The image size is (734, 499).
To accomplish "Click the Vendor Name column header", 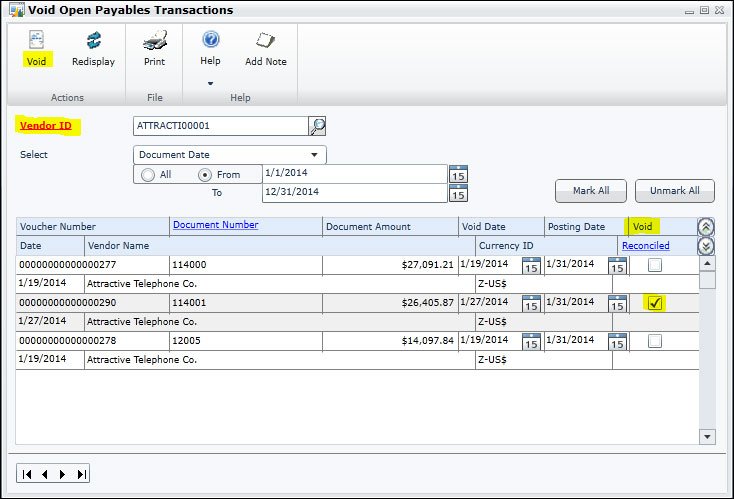I will click(280, 246).
